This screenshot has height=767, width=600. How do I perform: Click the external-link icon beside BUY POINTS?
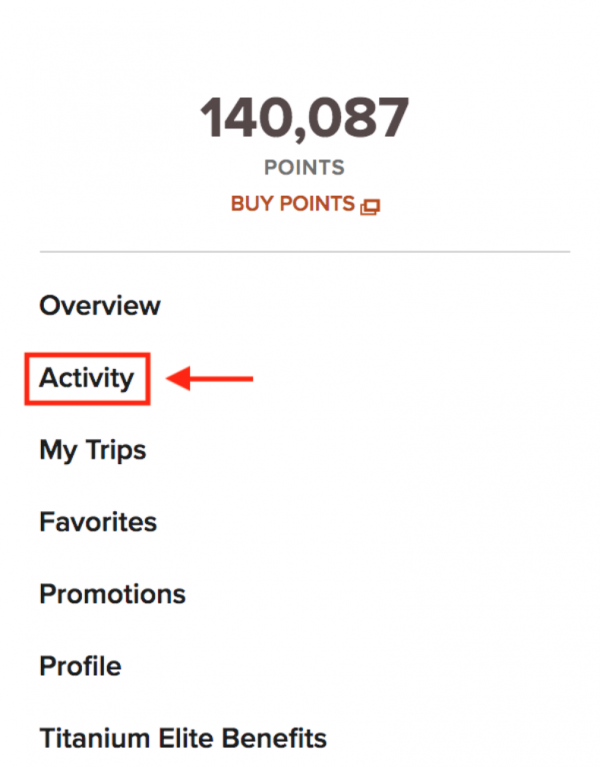371,206
